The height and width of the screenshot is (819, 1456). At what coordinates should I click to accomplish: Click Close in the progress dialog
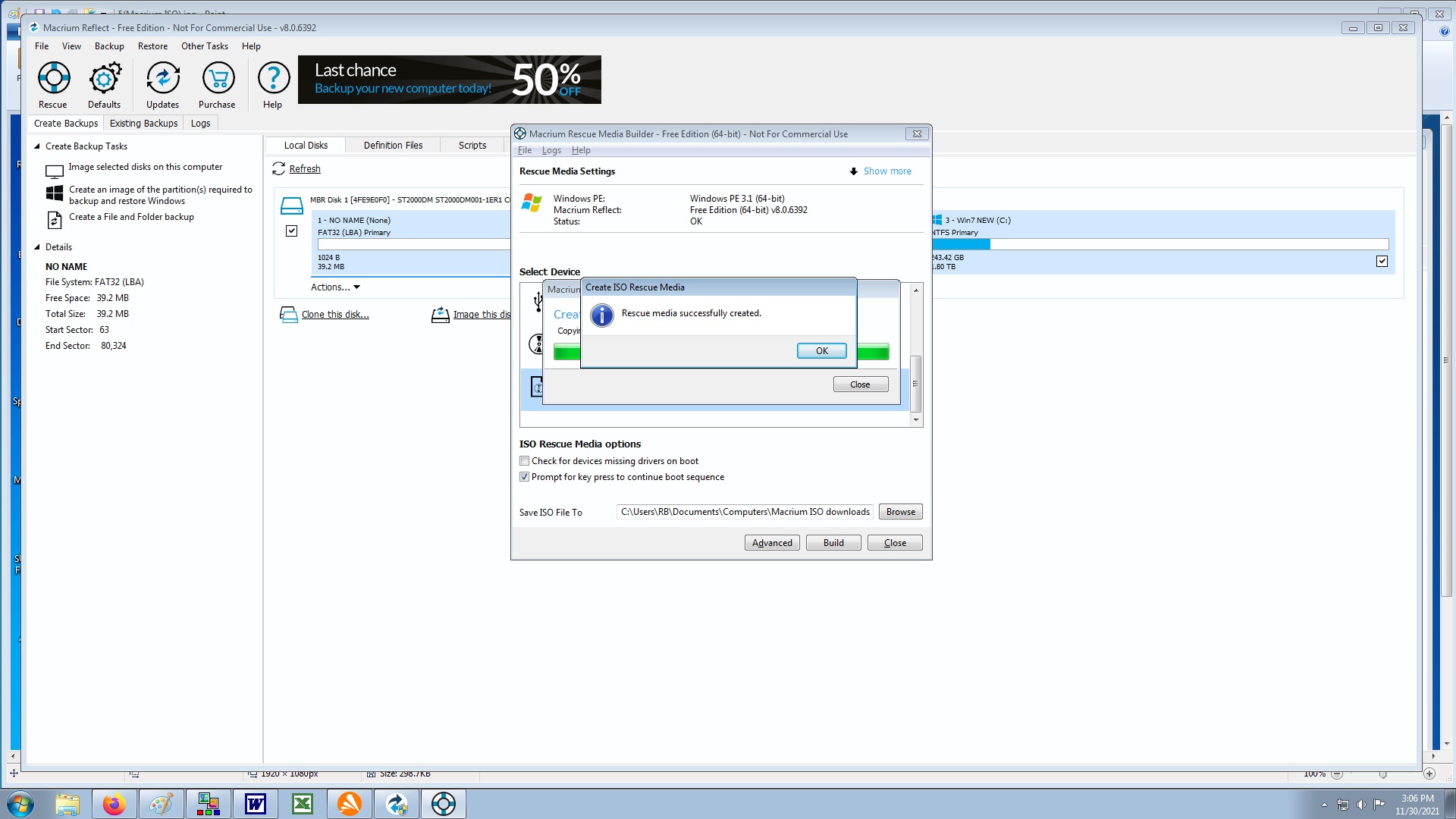point(860,384)
